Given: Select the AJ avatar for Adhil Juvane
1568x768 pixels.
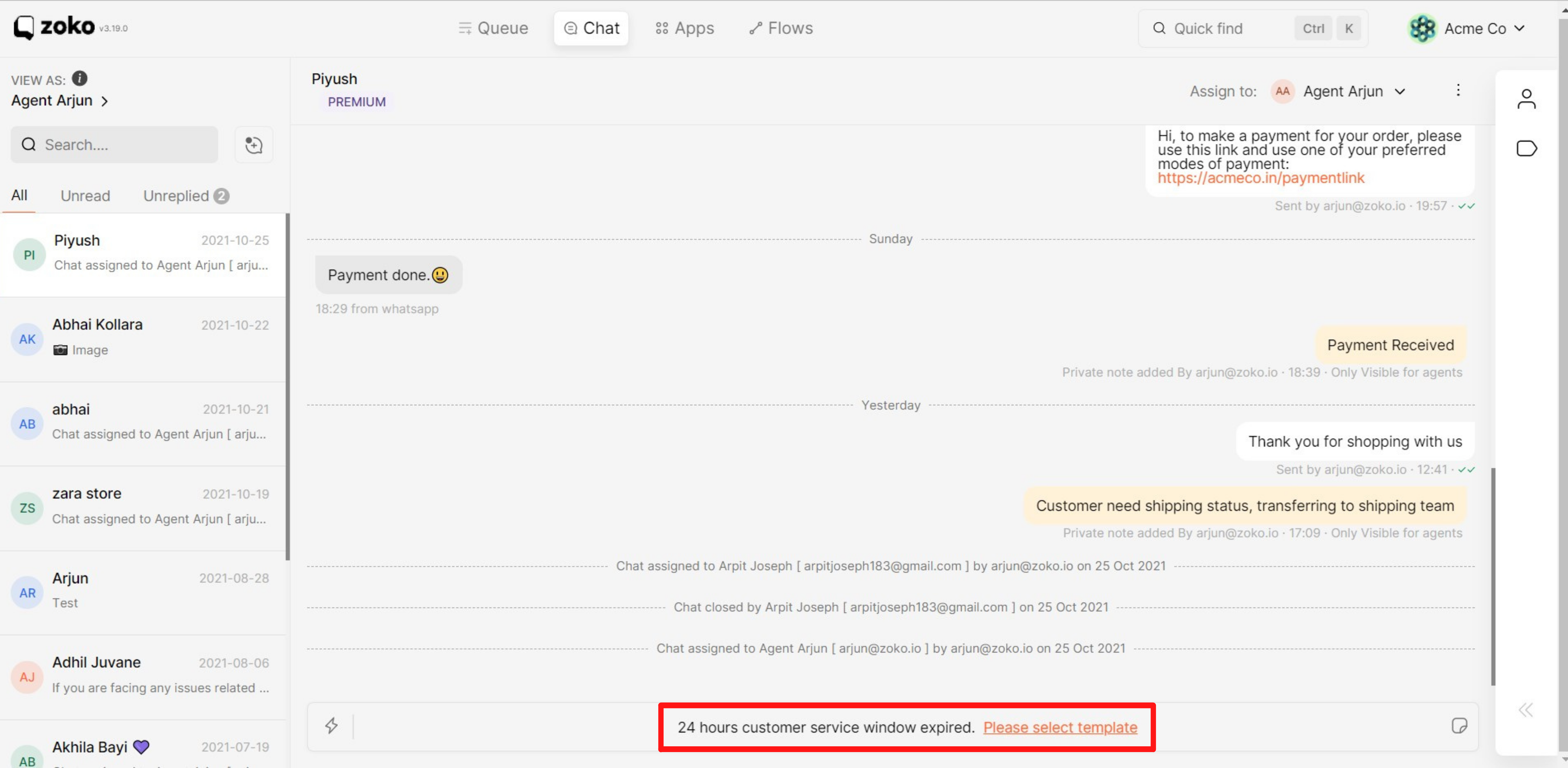Looking at the screenshot, I should pyautogui.click(x=27, y=677).
